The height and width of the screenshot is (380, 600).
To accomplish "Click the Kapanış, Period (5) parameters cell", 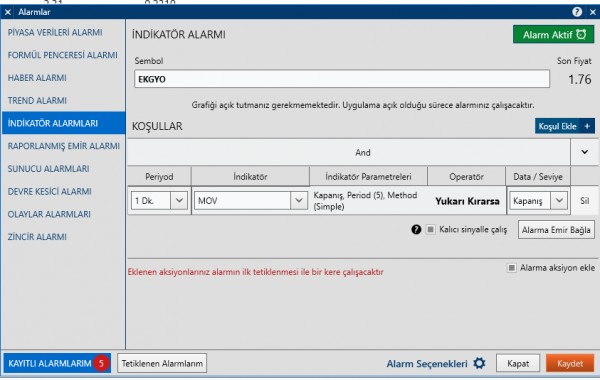I will pos(368,201).
